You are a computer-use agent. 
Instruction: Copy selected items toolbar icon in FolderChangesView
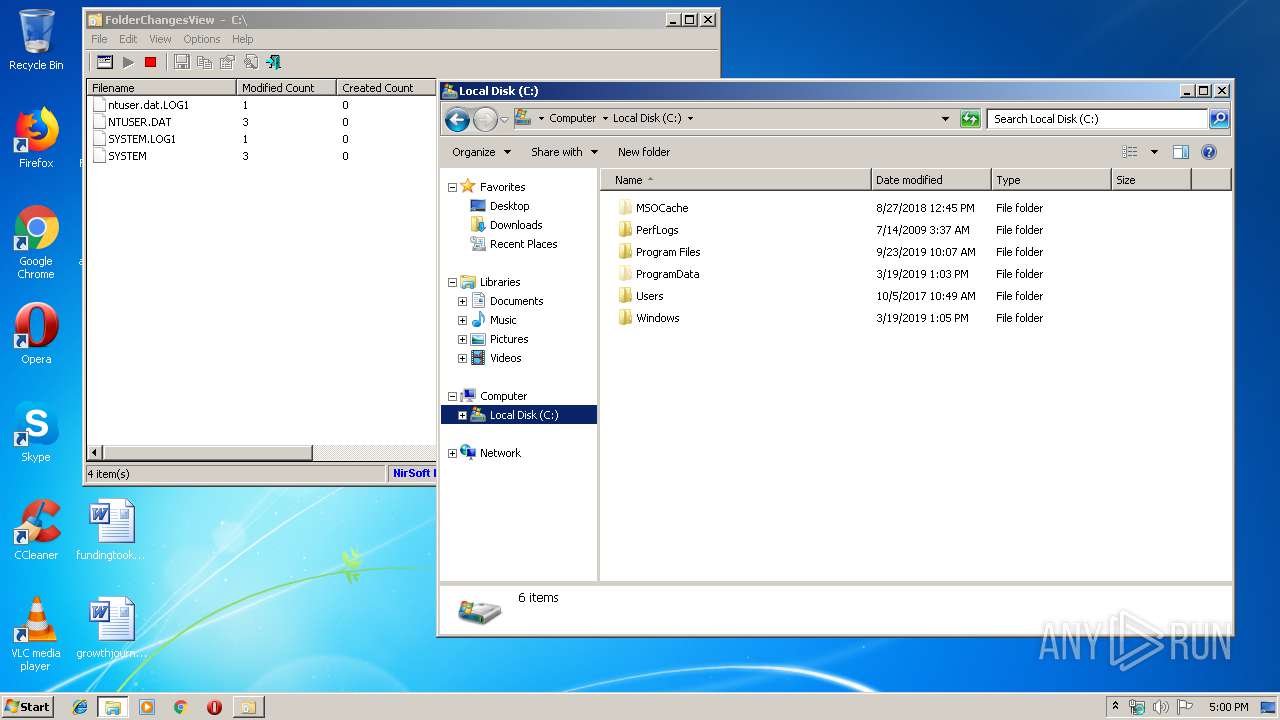coord(204,62)
